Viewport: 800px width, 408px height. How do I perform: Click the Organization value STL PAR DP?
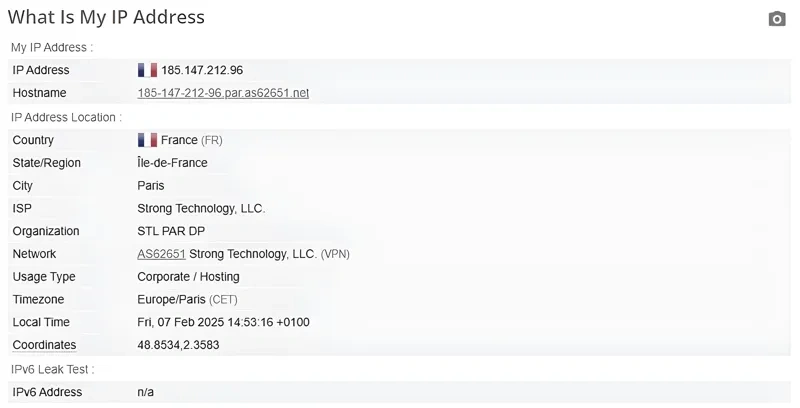tap(171, 231)
